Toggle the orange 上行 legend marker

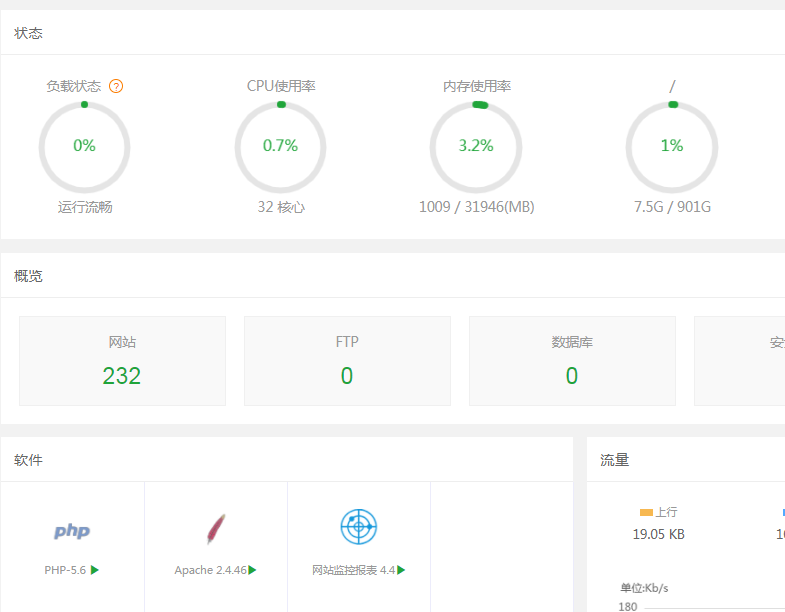point(646,512)
